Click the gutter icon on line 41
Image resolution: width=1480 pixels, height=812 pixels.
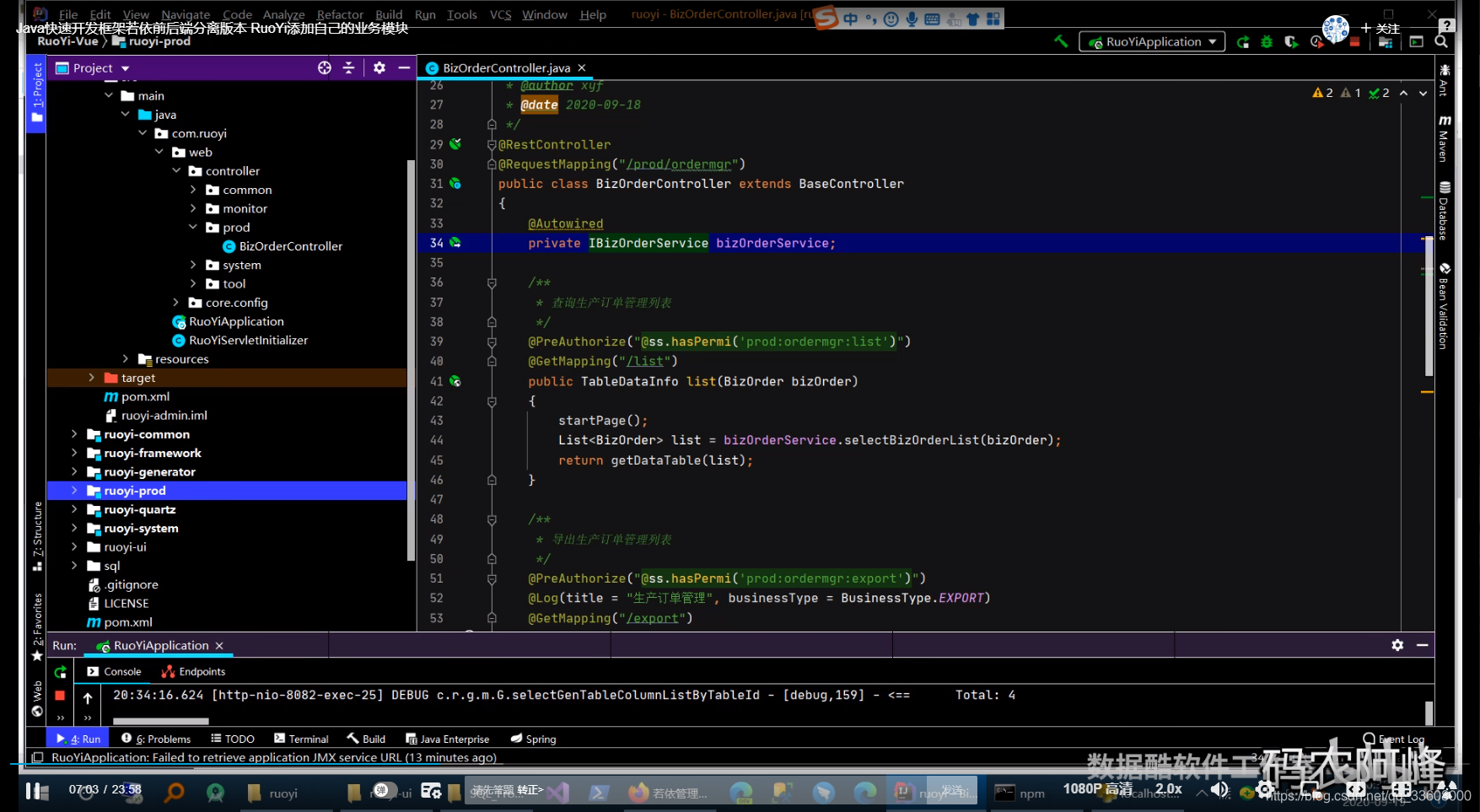(455, 381)
